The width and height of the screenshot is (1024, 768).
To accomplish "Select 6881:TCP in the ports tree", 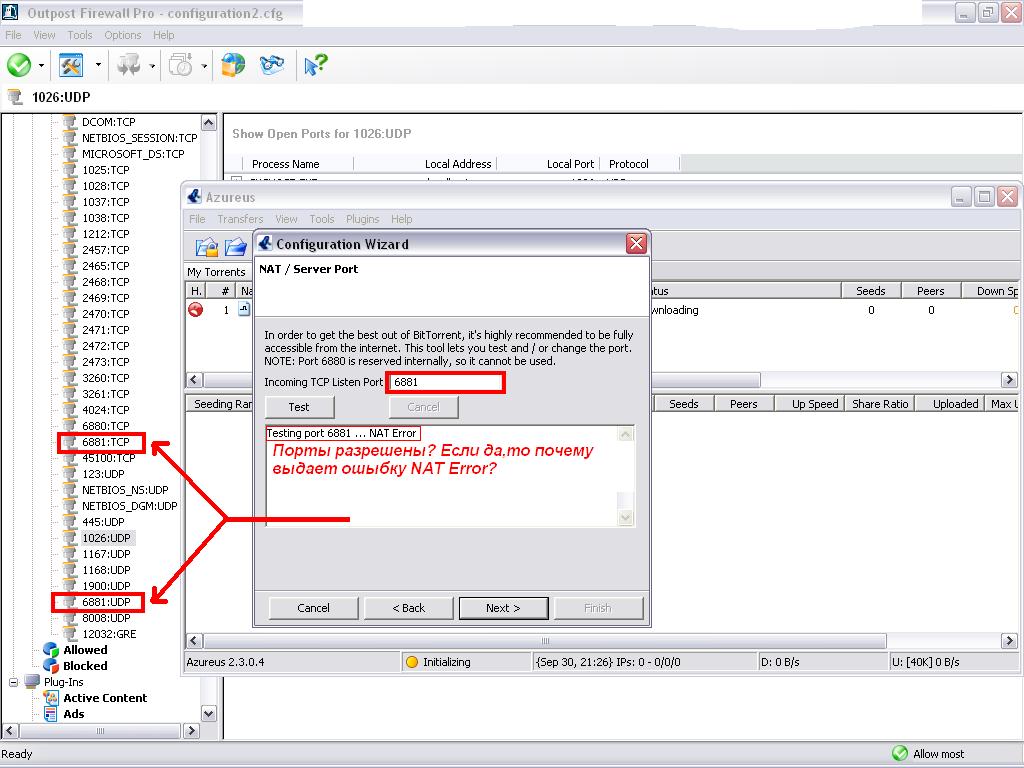I will 106,442.
